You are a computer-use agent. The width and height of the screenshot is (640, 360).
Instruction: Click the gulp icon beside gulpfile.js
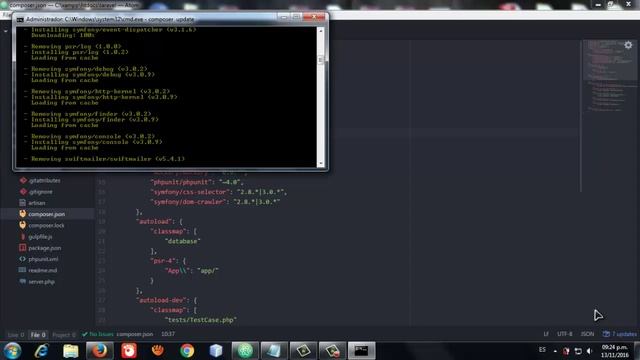pos(22,236)
